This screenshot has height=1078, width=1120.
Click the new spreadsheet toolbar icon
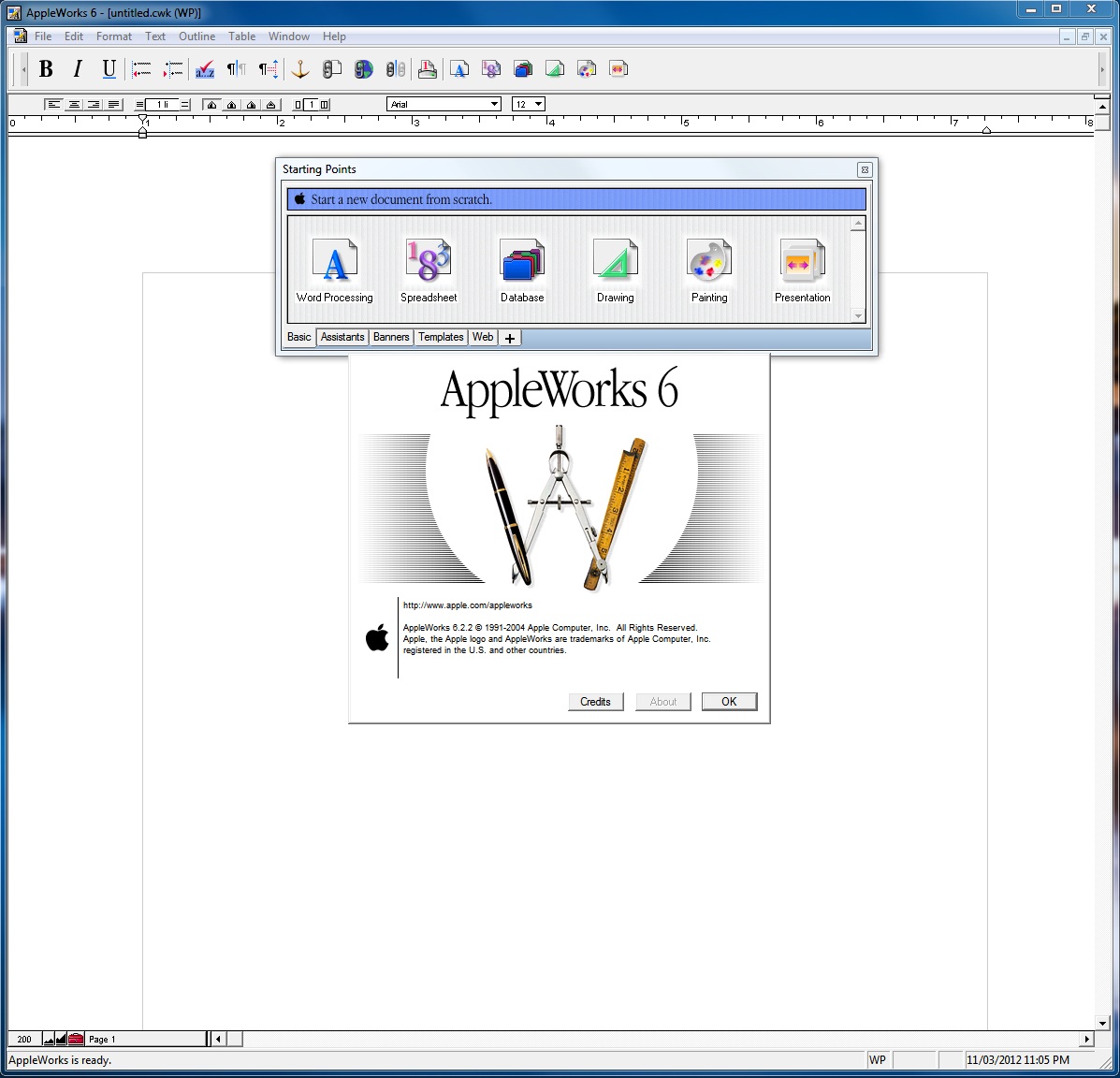490,68
